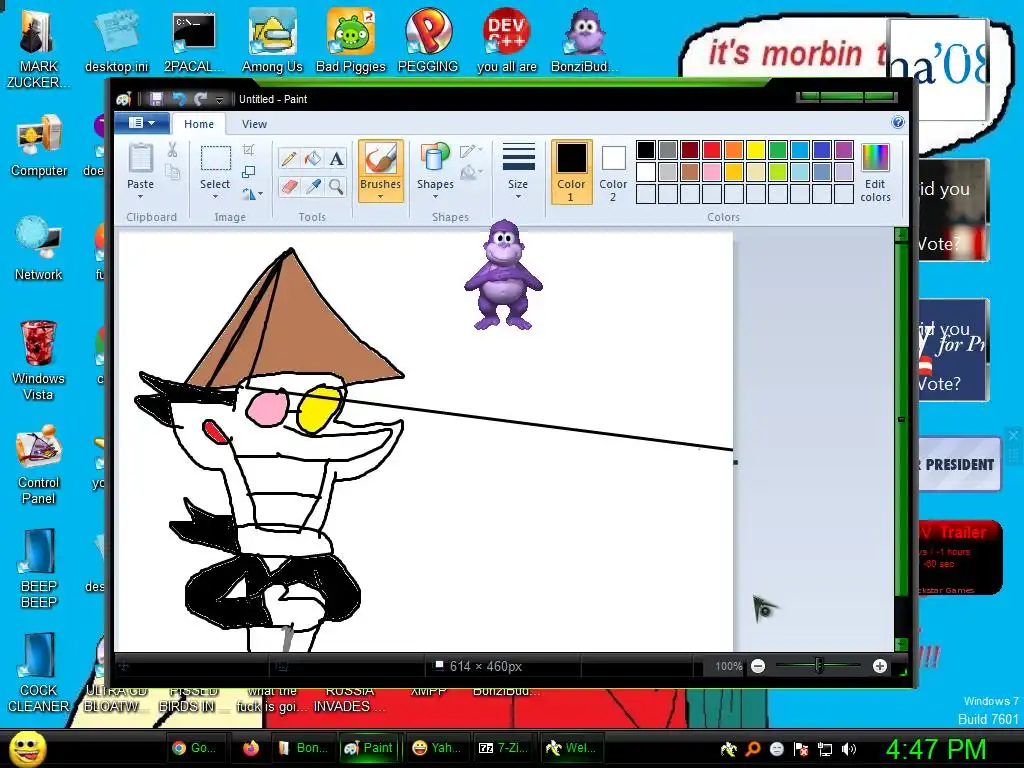The height and width of the screenshot is (768, 1024).
Task: Switch to the Home ribbon tab
Action: click(x=199, y=123)
